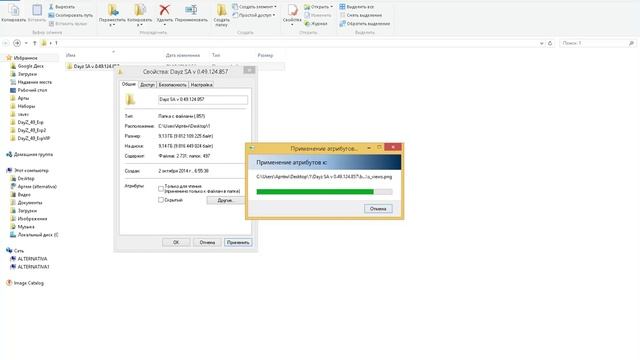This screenshot has width=640, height=360.
Task: Select the Dayz SA v 0.49.124.857 folder row
Action: pyautogui.click(x=175, y=66)
